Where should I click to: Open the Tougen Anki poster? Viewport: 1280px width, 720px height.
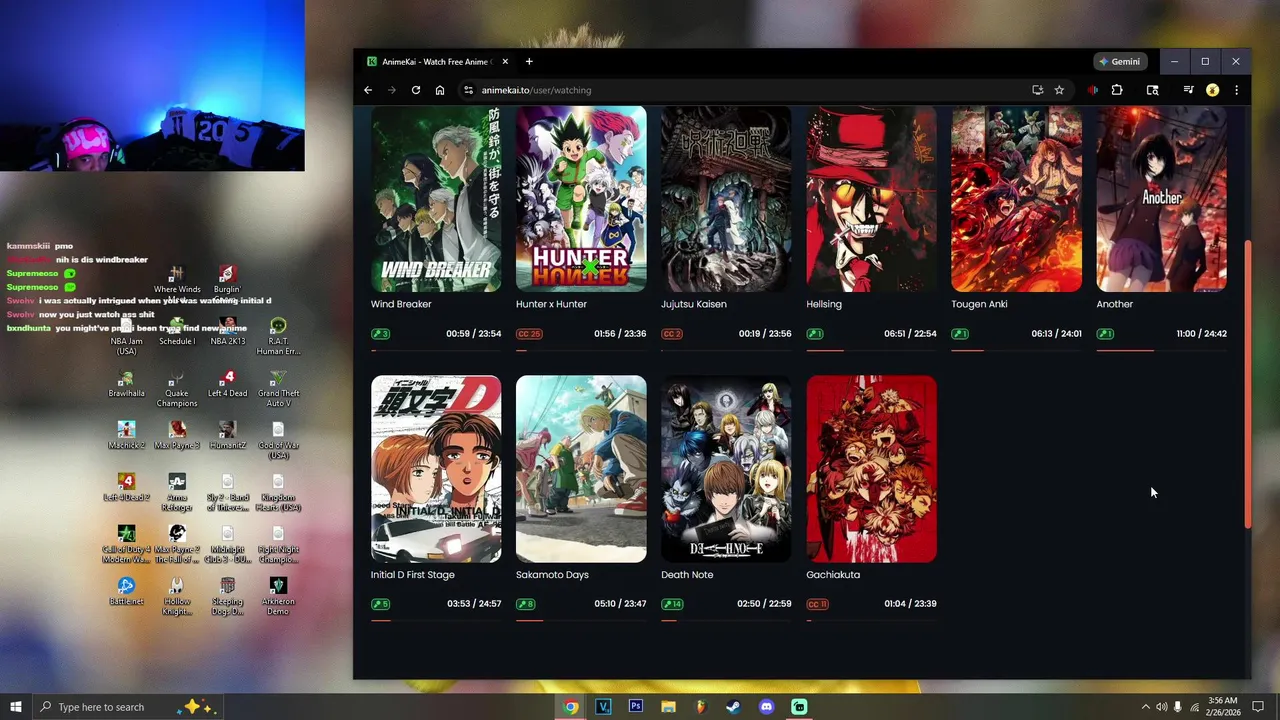(x=1016, y=199)
